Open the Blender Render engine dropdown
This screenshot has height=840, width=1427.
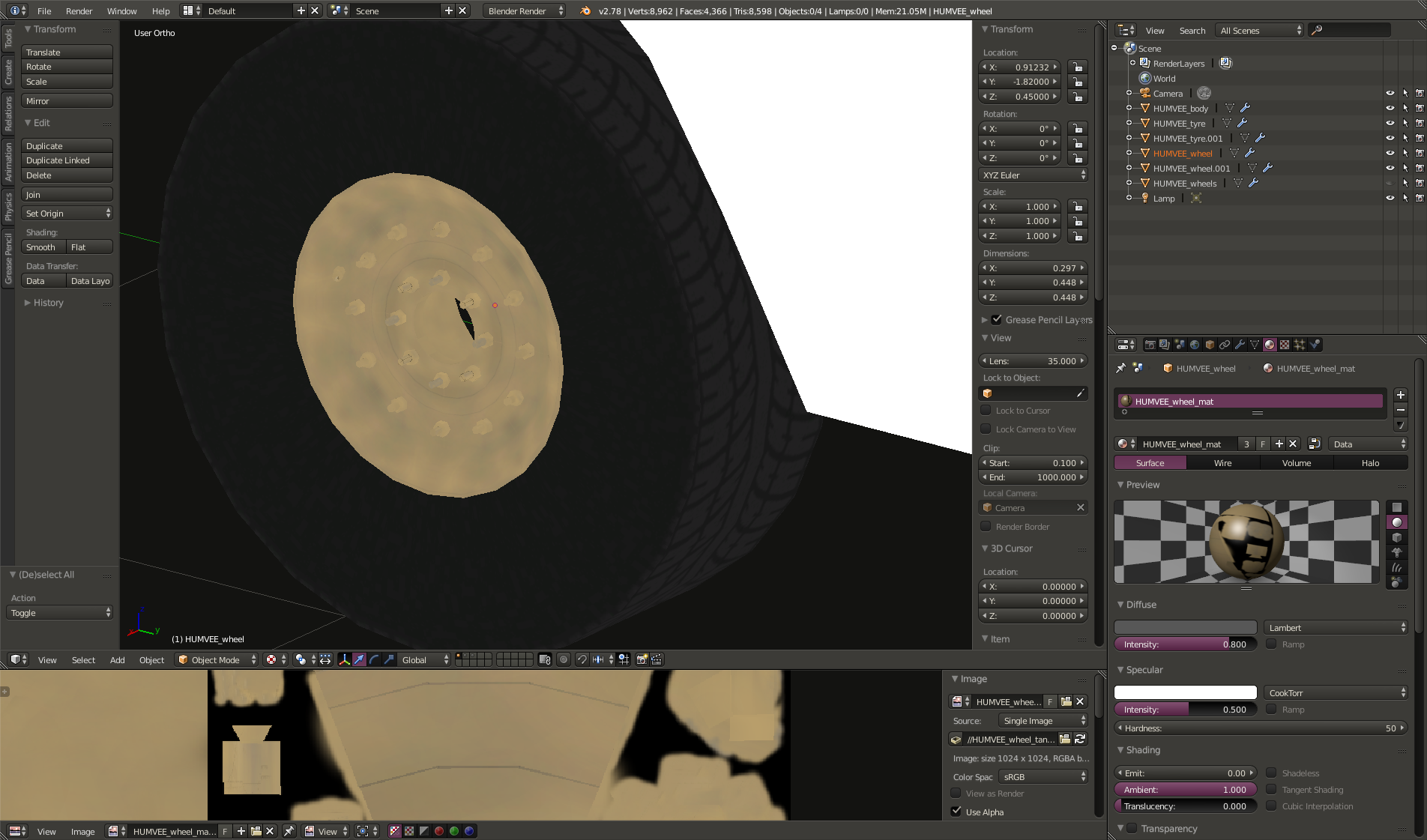[525, 10]
